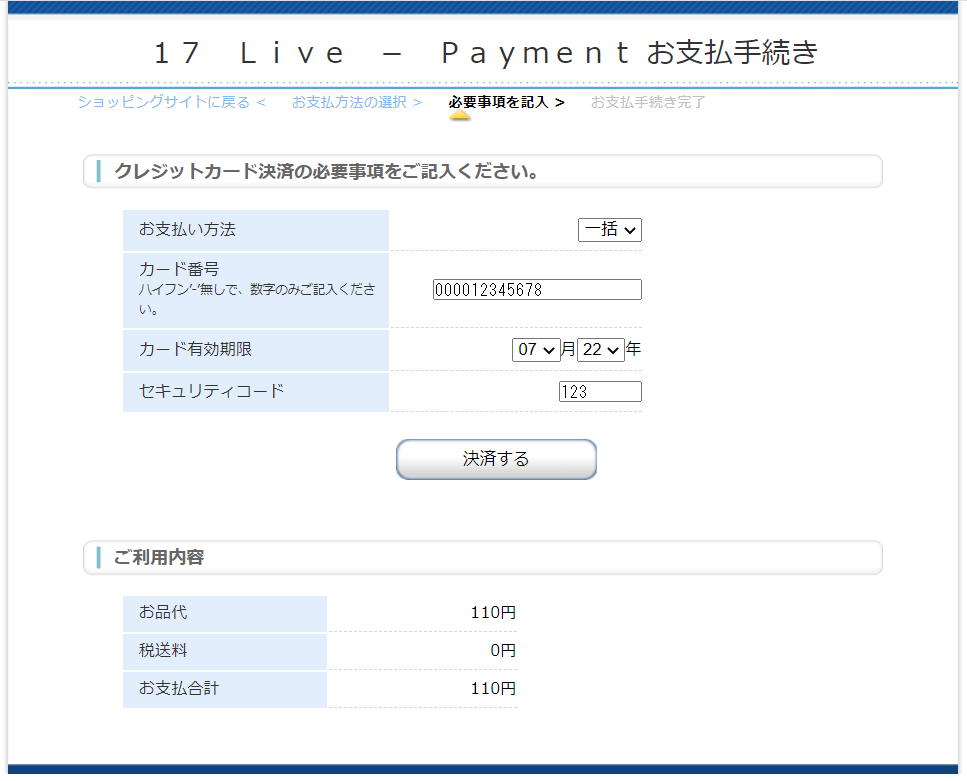967x781 pixels.
Task: Select the お品代 amount 110円
Action: 493,613
